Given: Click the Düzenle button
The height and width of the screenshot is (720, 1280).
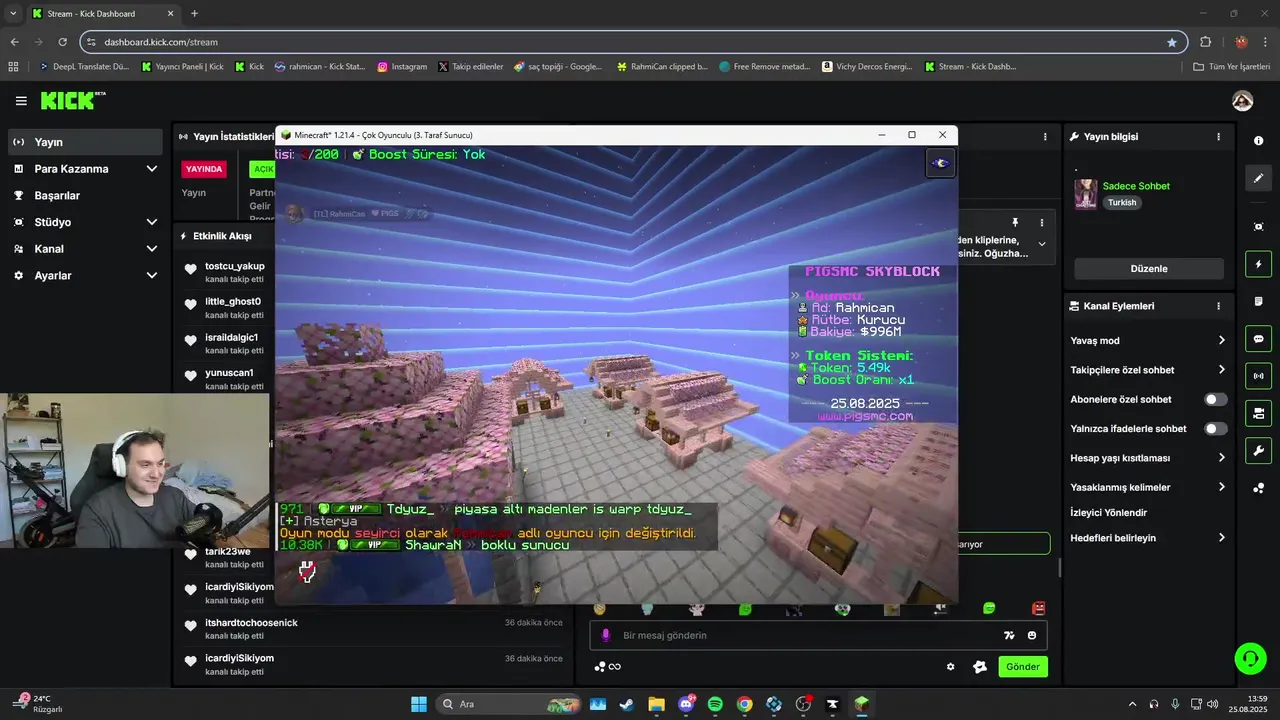Looking at the screenshot, I should pyautogui.click(x=1149, y=268).
